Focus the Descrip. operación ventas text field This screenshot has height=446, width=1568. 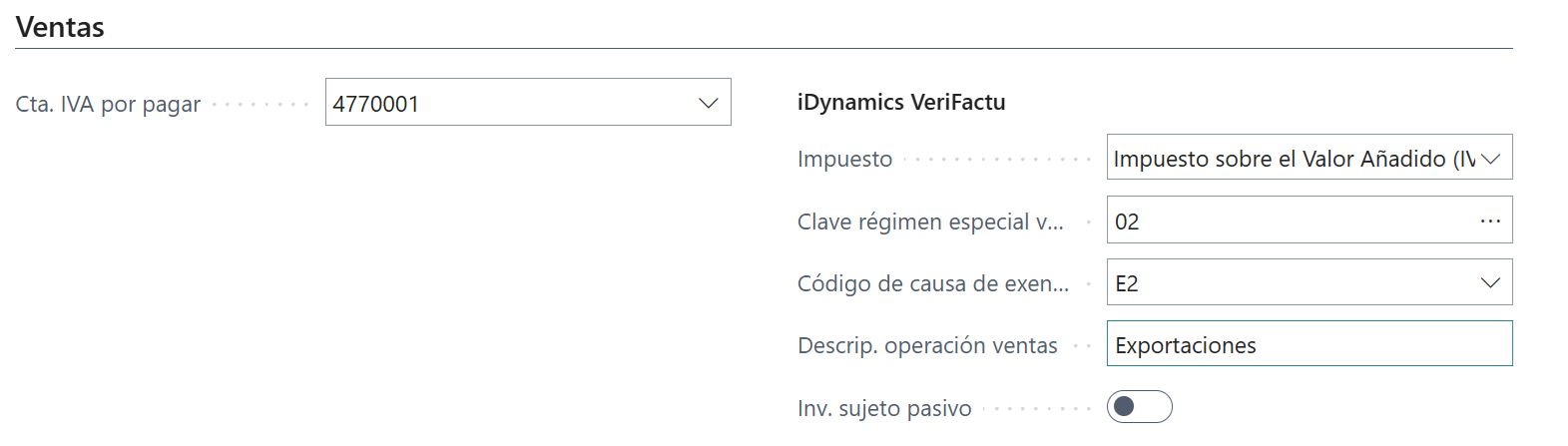pos(1307,344)
